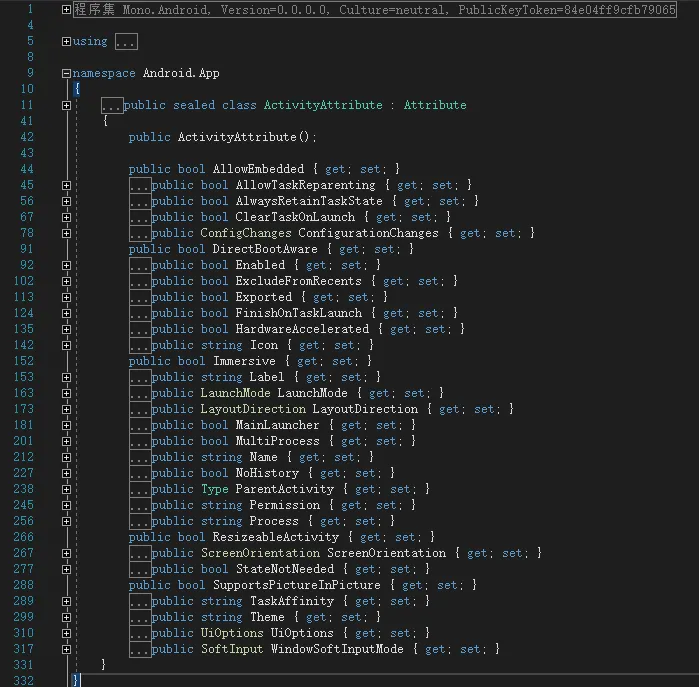Click the ellipsis box before the Theme property
Screen dimensions: 699x687
pos(139,617)
